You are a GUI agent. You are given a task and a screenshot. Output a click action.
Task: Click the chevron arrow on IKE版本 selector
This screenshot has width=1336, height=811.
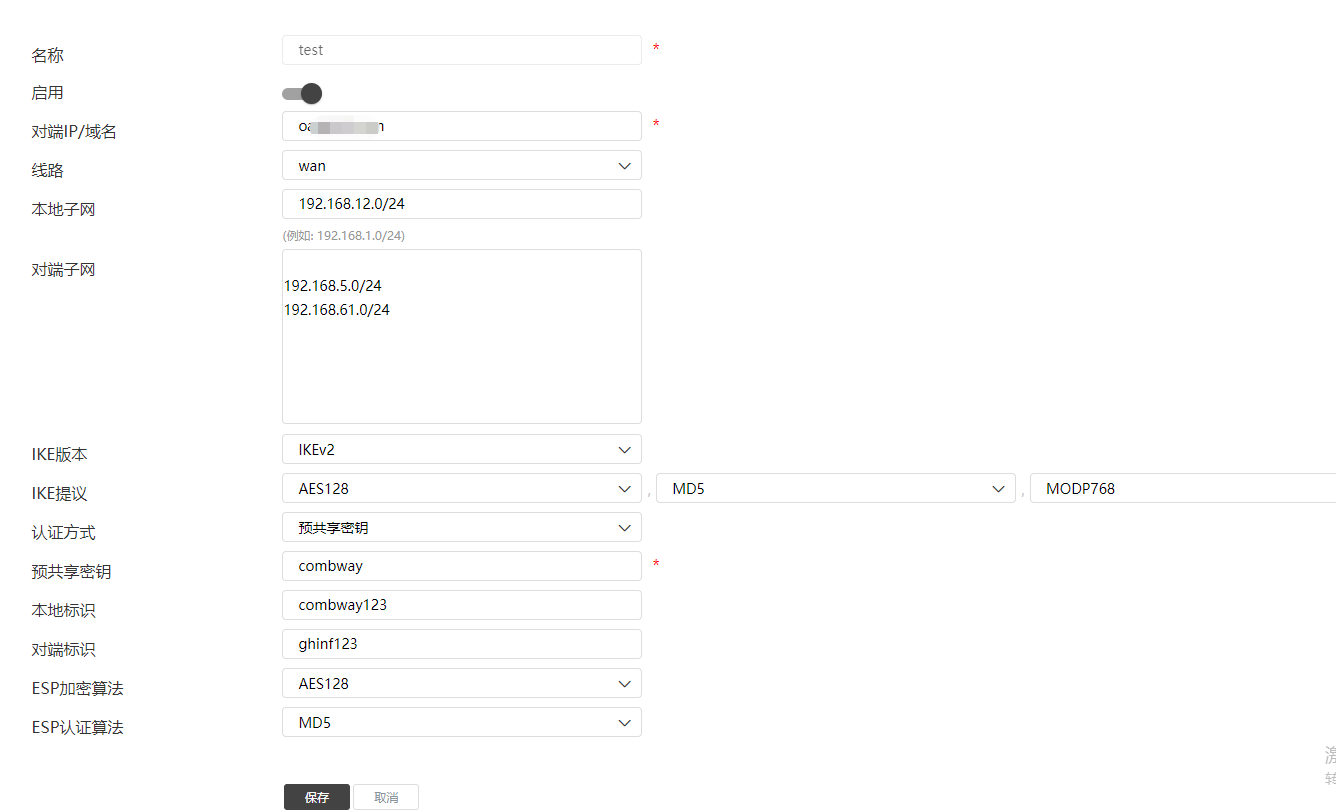click(x=625, y=449)
